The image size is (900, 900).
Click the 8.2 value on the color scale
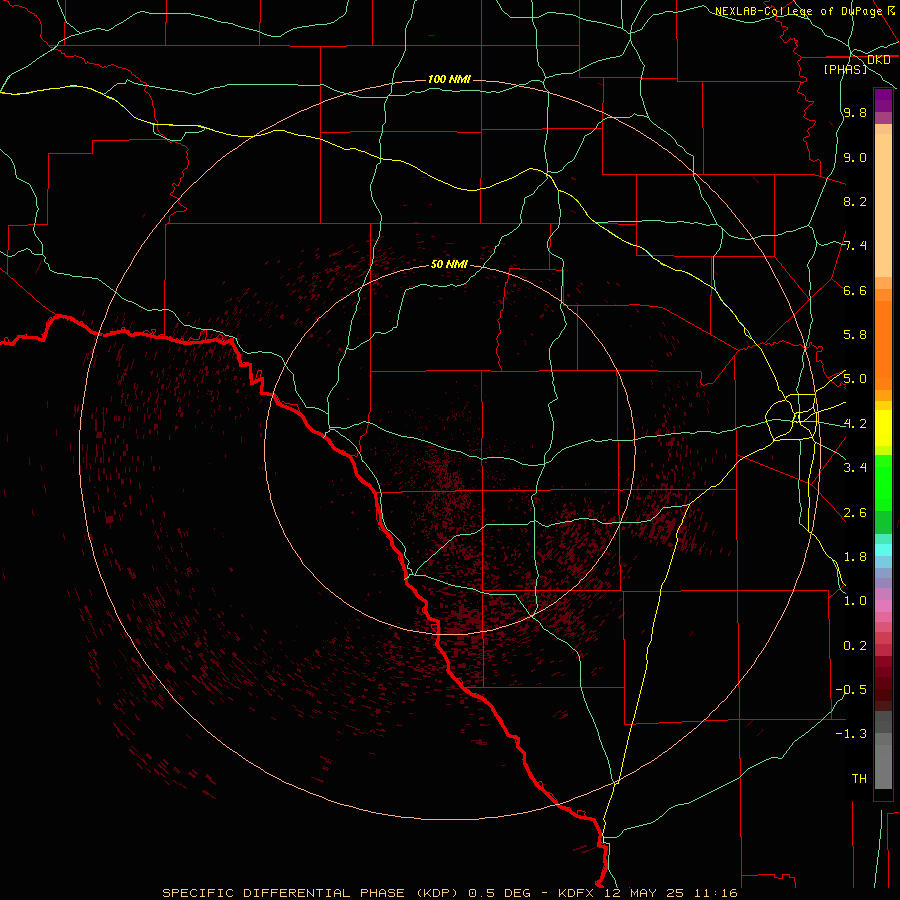pyautogui.click(x=855, y=201)
